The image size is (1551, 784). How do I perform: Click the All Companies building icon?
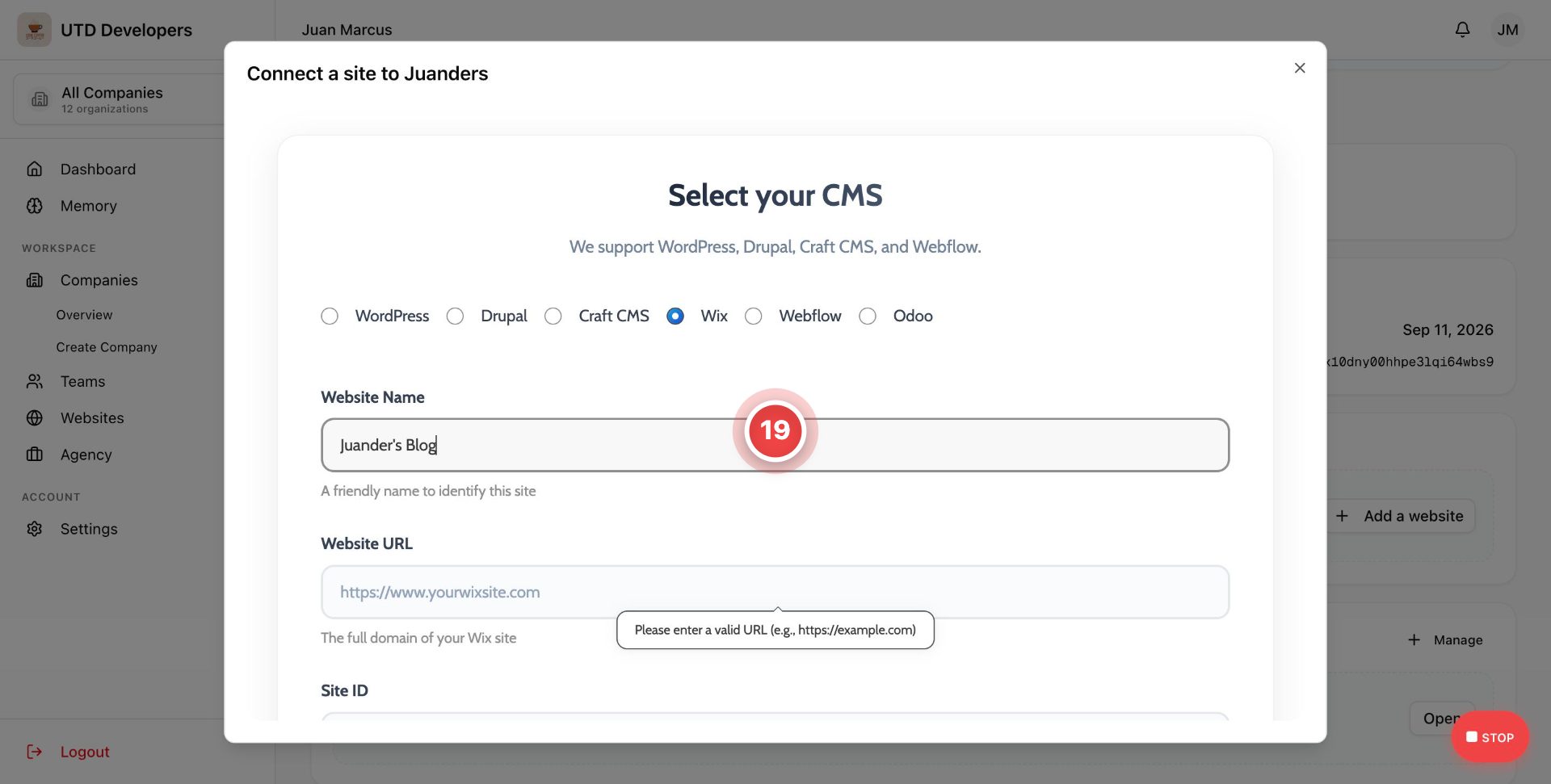(40, 99)
